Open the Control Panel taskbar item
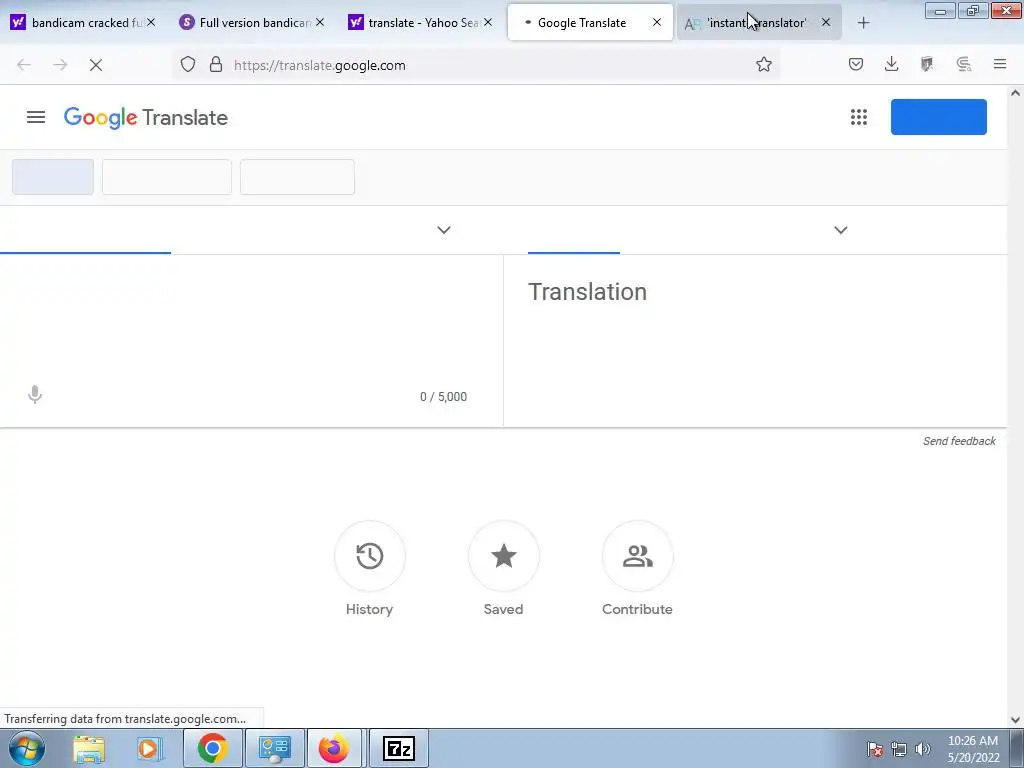1024x768 pixels. coord(274,748)
